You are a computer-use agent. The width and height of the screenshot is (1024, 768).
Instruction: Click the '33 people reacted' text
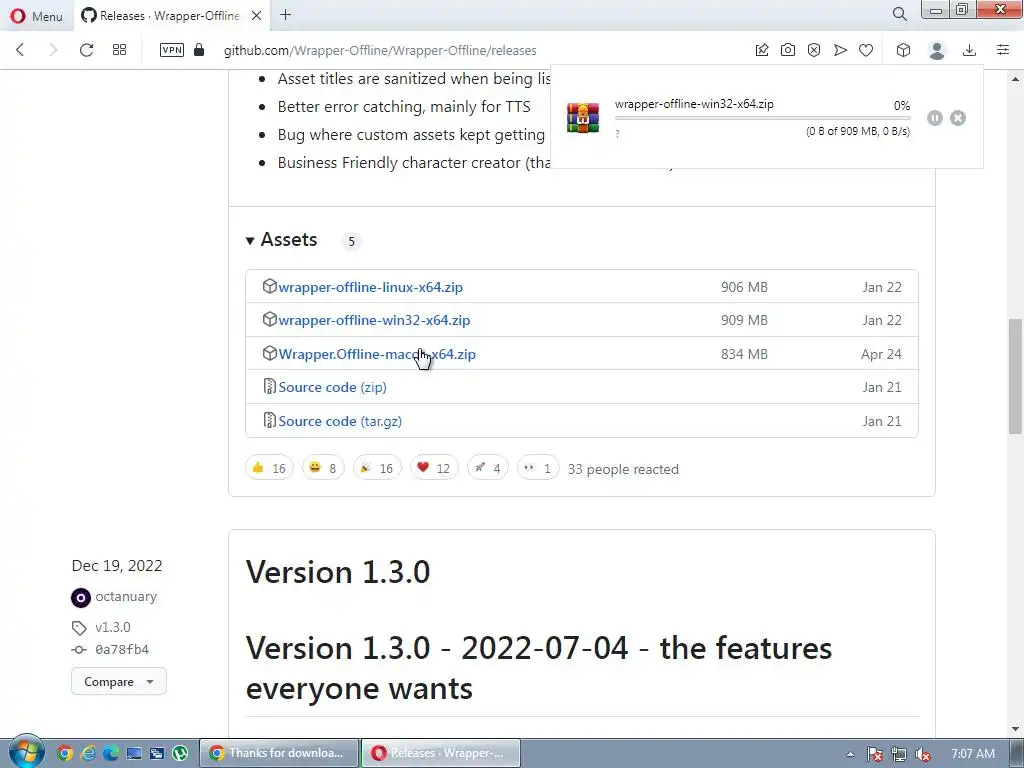tap(623, 469)
